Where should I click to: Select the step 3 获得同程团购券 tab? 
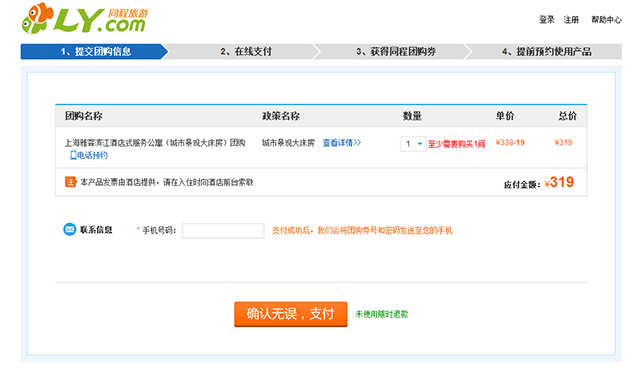(x=396, y=51)
